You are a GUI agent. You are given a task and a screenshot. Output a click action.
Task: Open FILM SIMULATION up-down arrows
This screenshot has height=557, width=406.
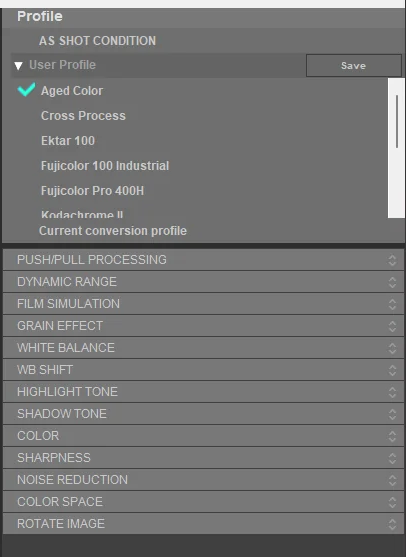point(392,304)
